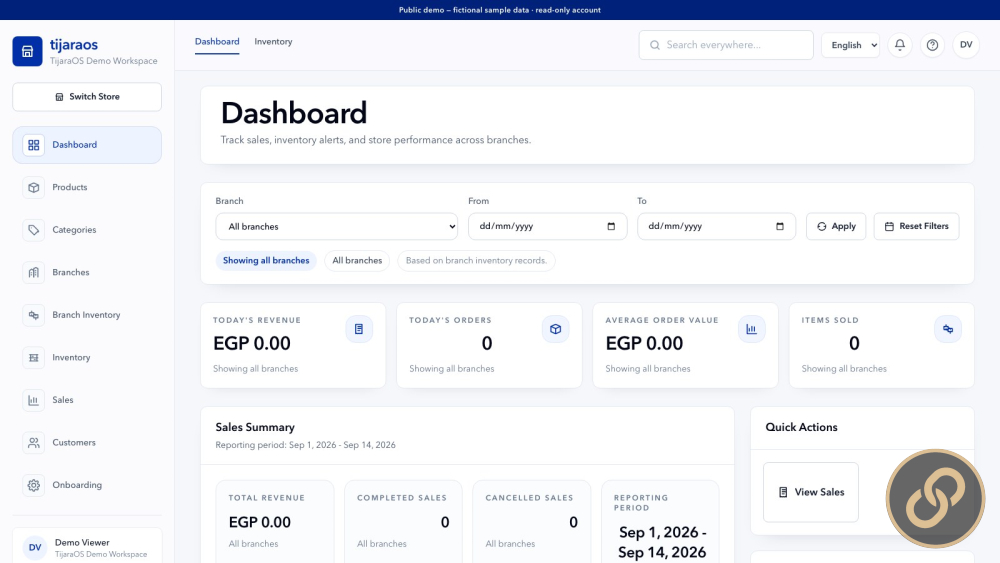Click the tijaraos store logo icon

pos(27,51)
